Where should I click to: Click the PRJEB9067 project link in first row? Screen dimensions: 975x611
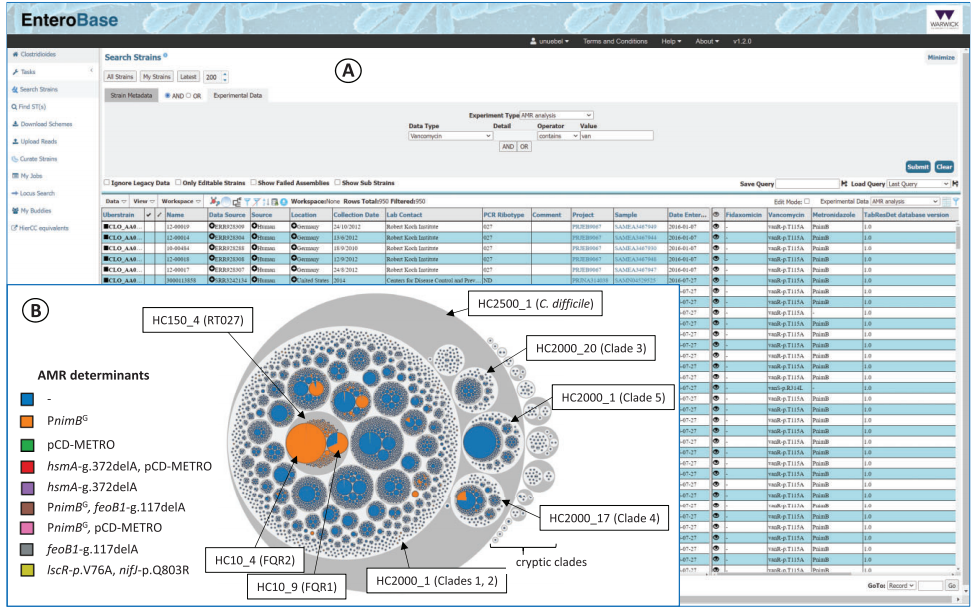[586, 227]
